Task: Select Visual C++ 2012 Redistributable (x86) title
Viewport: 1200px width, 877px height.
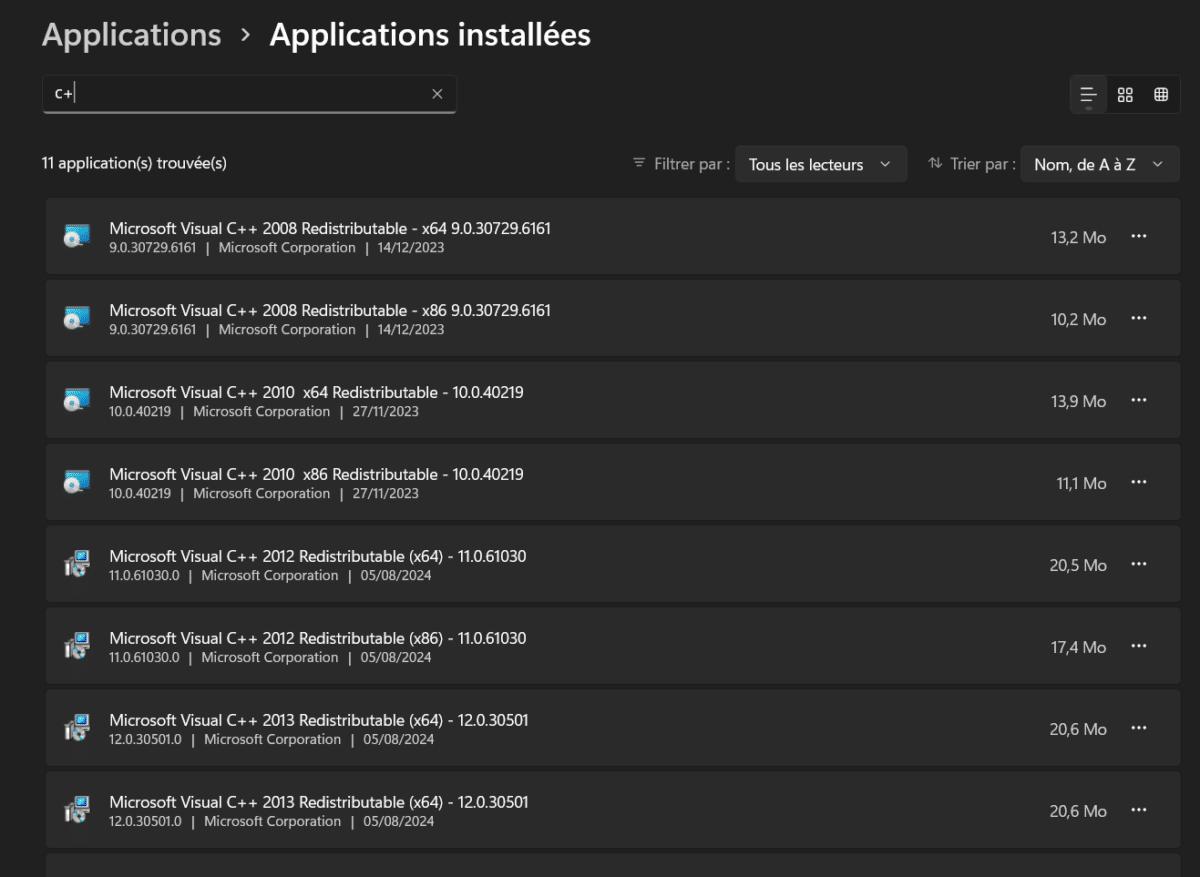Action: (x=318, y=638)
